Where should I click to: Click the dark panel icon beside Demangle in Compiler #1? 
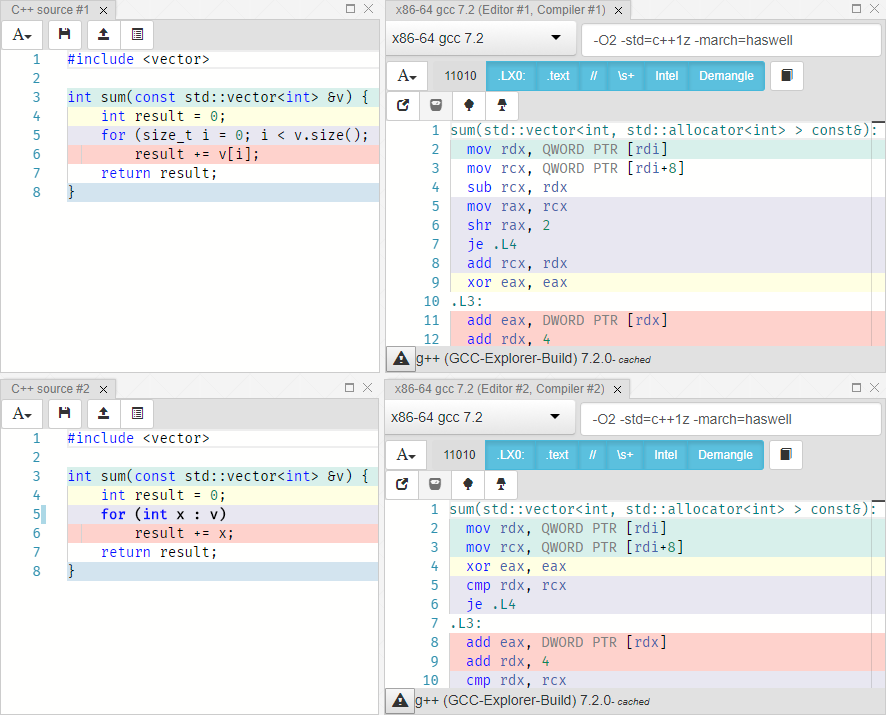[x=786, y=75]
